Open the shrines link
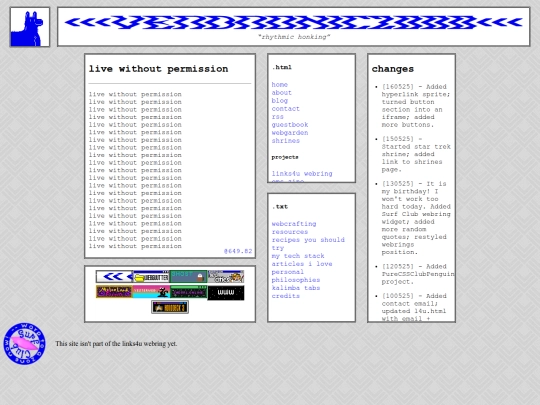 coord(285,141)
